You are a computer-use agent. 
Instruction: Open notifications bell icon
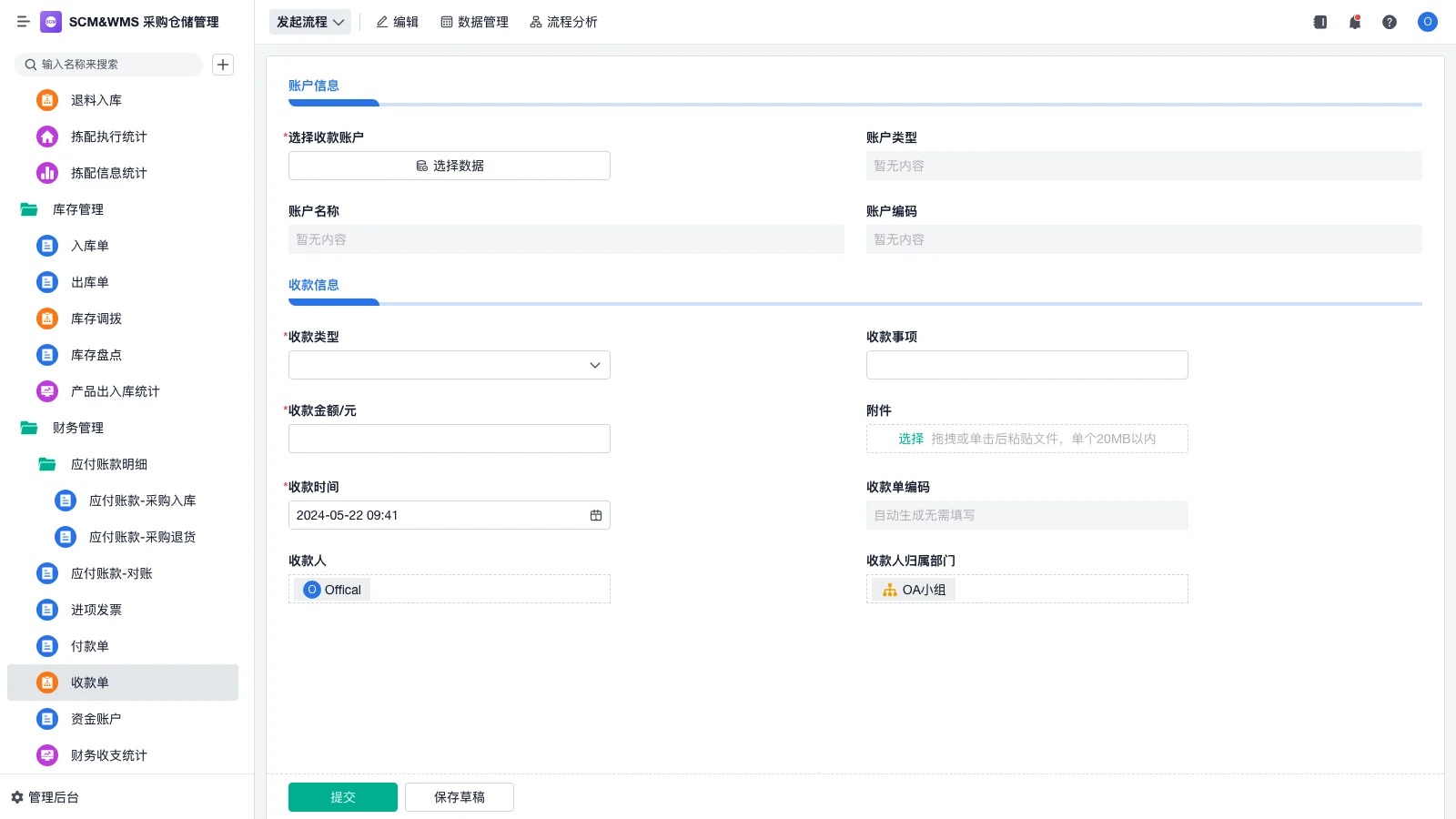pos(1355,22)
